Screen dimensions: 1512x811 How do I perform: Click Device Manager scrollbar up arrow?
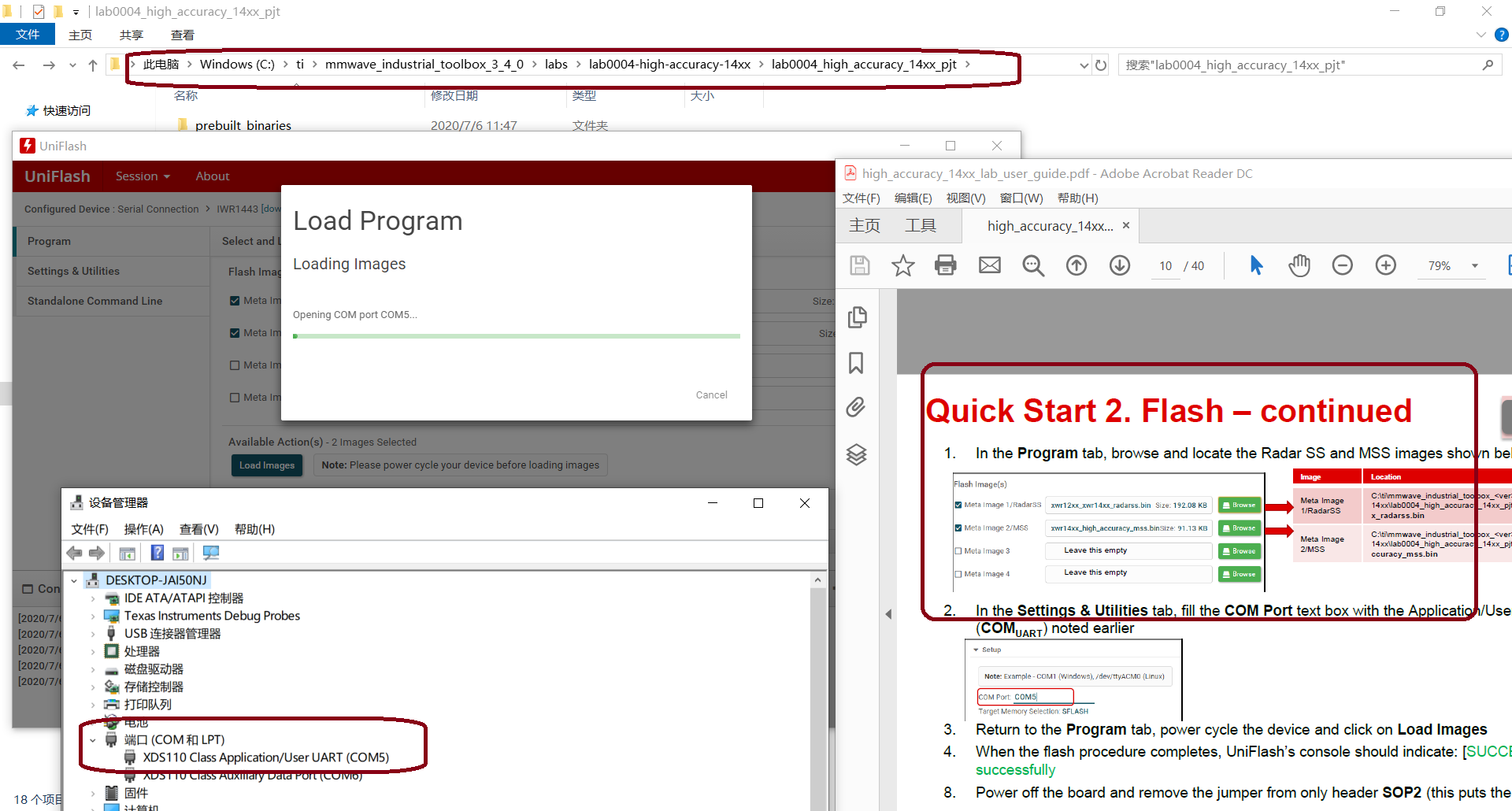pos(818,580)
